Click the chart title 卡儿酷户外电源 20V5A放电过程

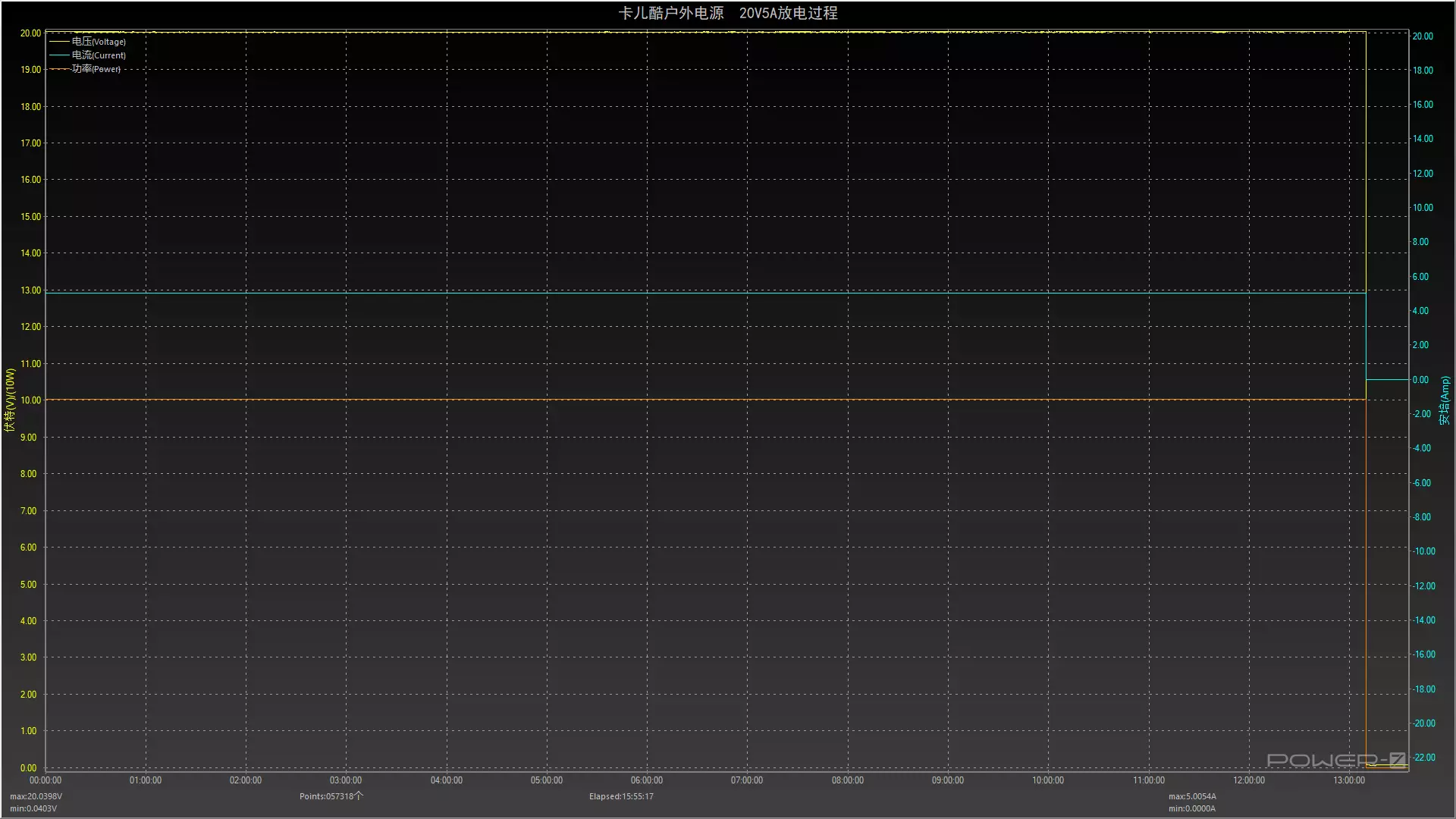pos(728,13)
